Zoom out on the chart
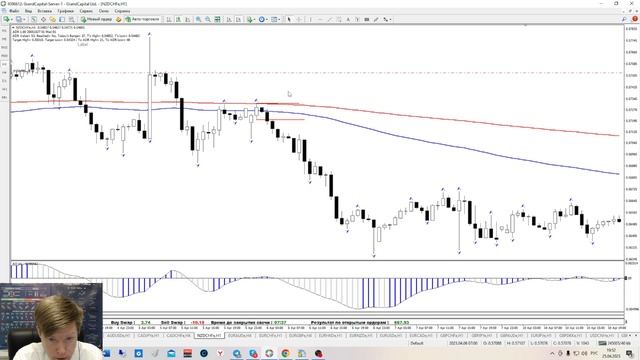 coord(208,19)
